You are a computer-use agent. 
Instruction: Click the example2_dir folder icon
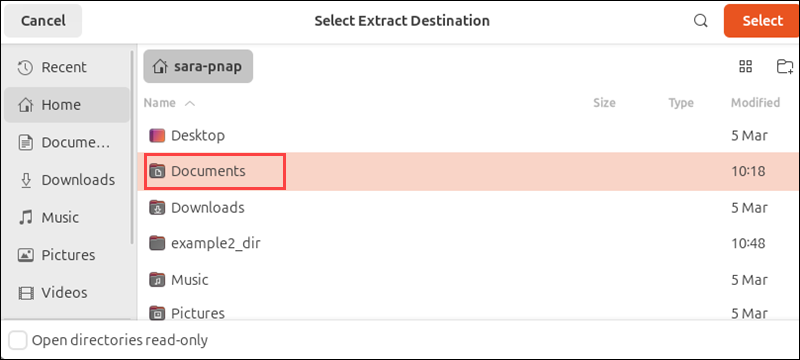tap(158, 243)
